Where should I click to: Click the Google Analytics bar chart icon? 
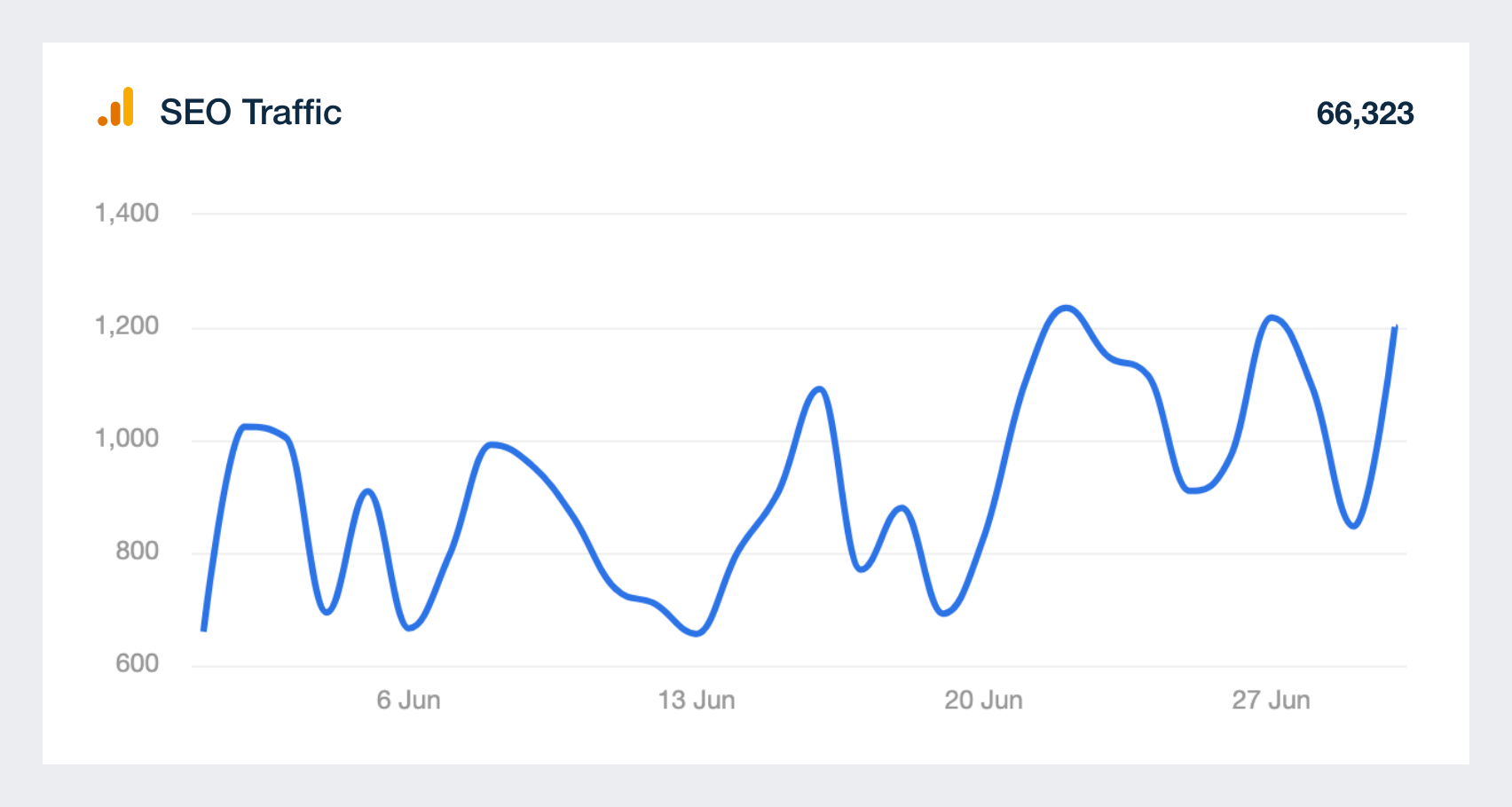(116, 107)
